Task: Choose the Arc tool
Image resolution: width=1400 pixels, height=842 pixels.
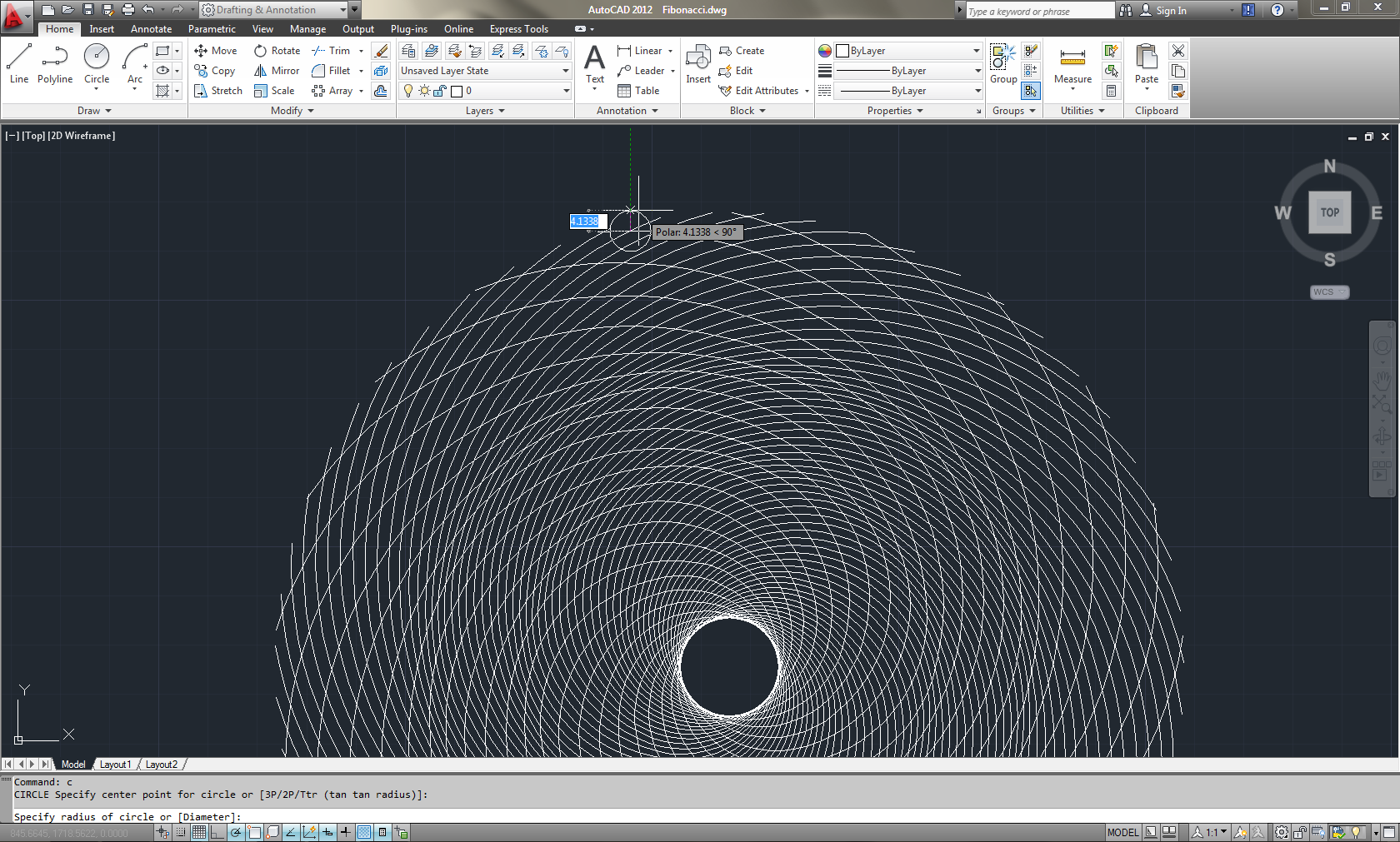Action: (x=135, y=64)
